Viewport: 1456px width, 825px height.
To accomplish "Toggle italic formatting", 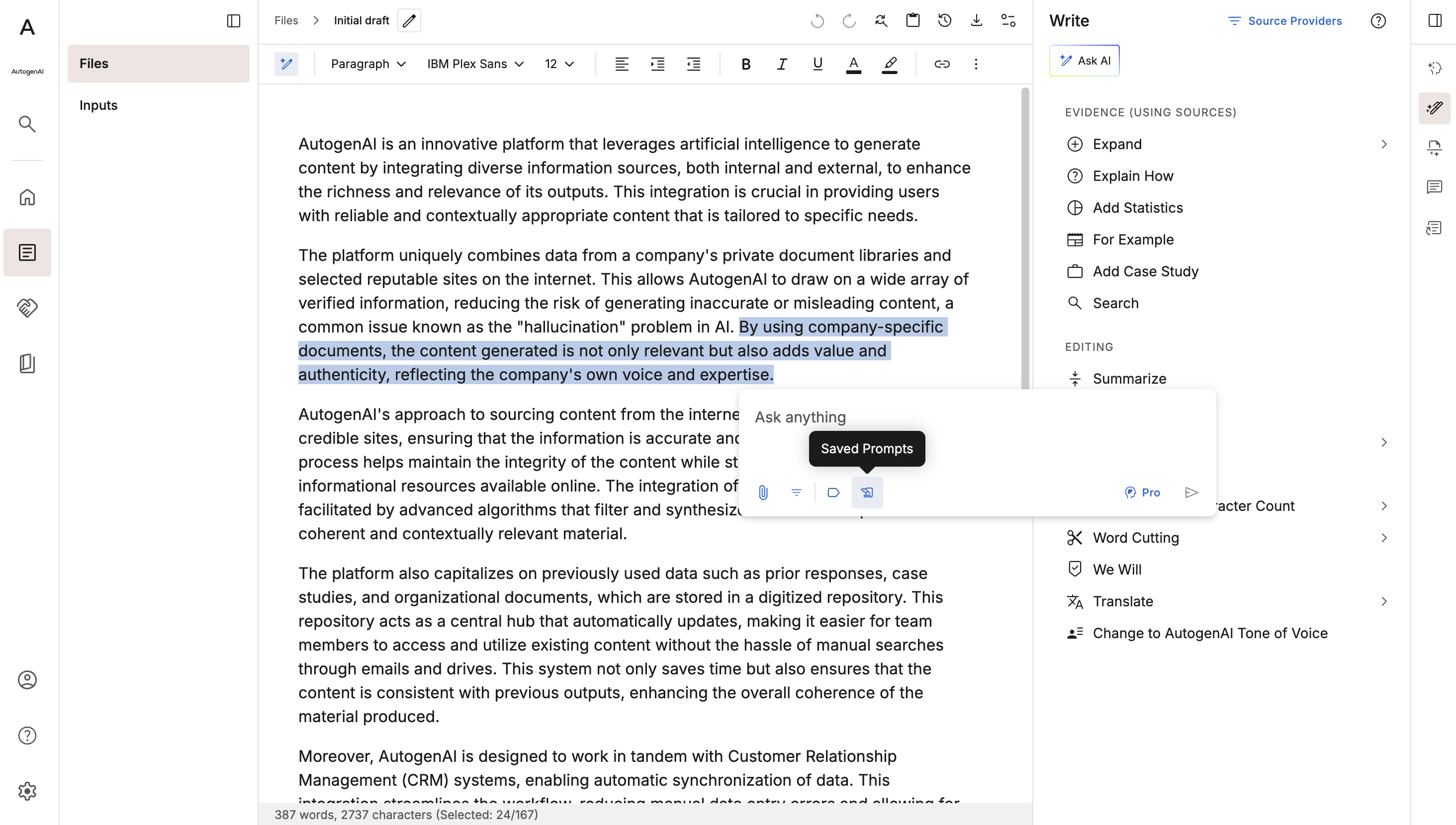I will [x=782, y=64].
